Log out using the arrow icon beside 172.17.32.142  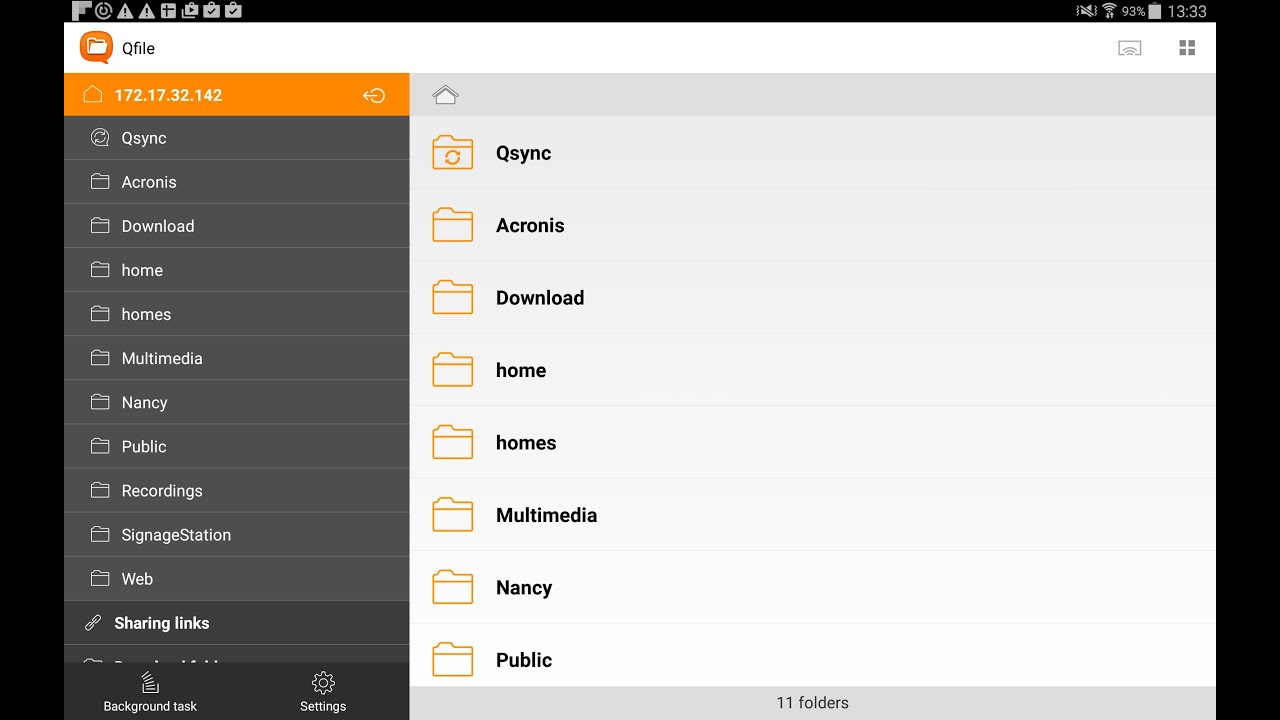point(374,95)
